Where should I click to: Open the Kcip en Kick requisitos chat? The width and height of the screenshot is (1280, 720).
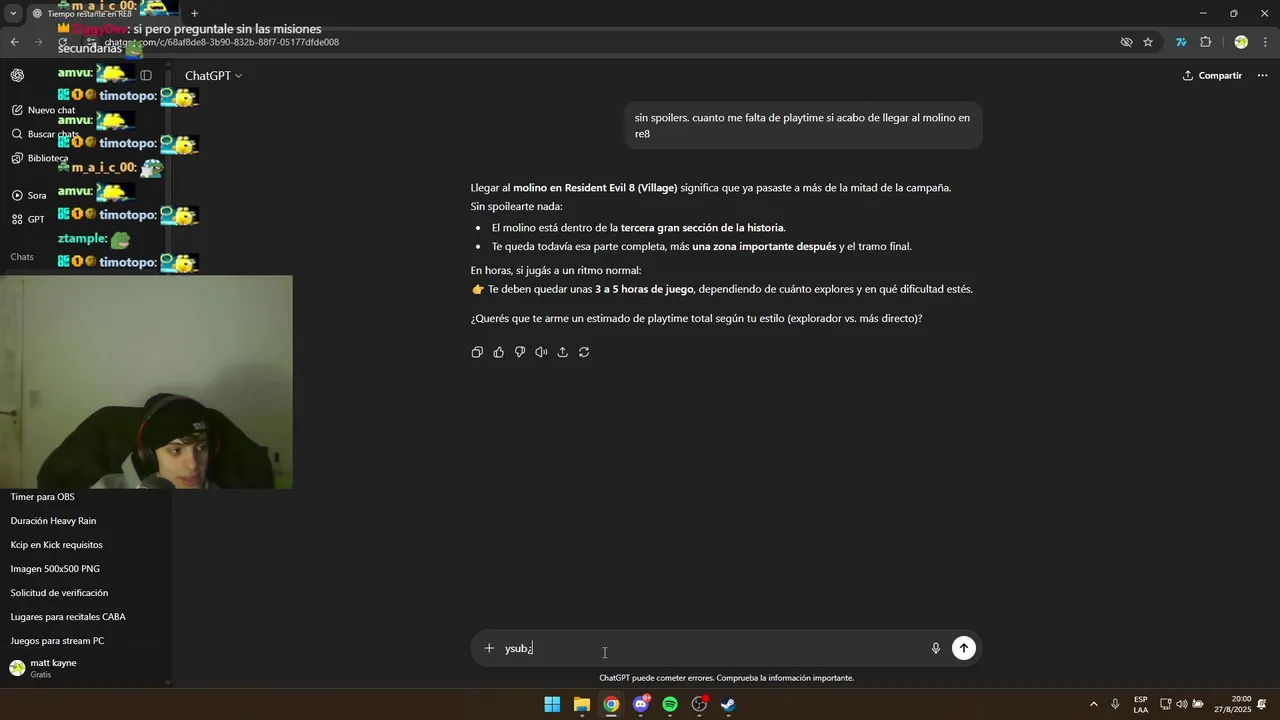pyautogui.click(x=57, y=545)
